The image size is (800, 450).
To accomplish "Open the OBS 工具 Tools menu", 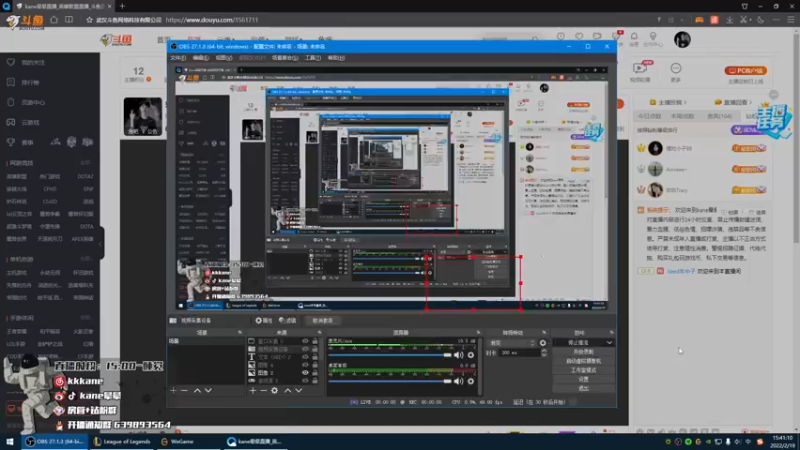I will 312,58.
